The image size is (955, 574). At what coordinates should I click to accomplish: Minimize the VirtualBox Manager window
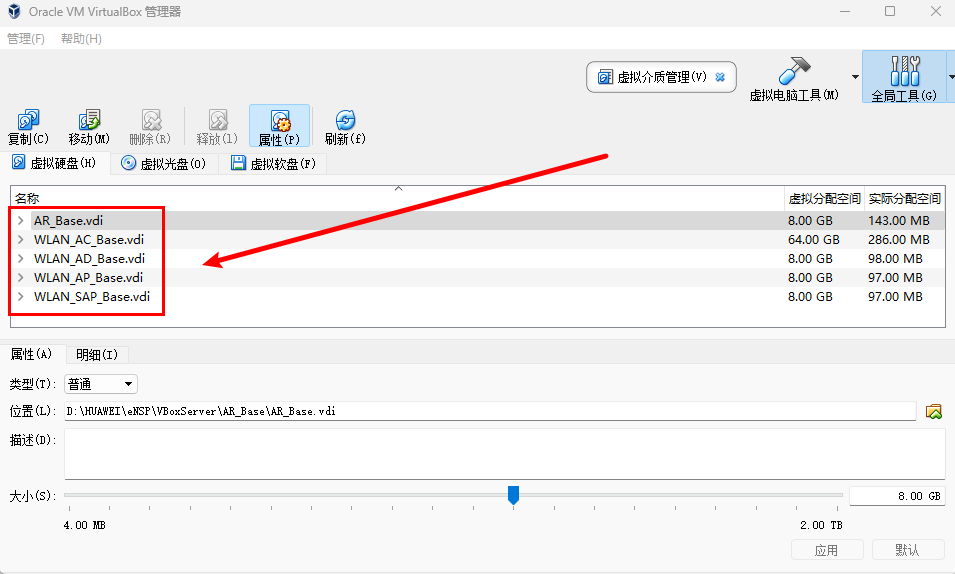click(845, 12)
